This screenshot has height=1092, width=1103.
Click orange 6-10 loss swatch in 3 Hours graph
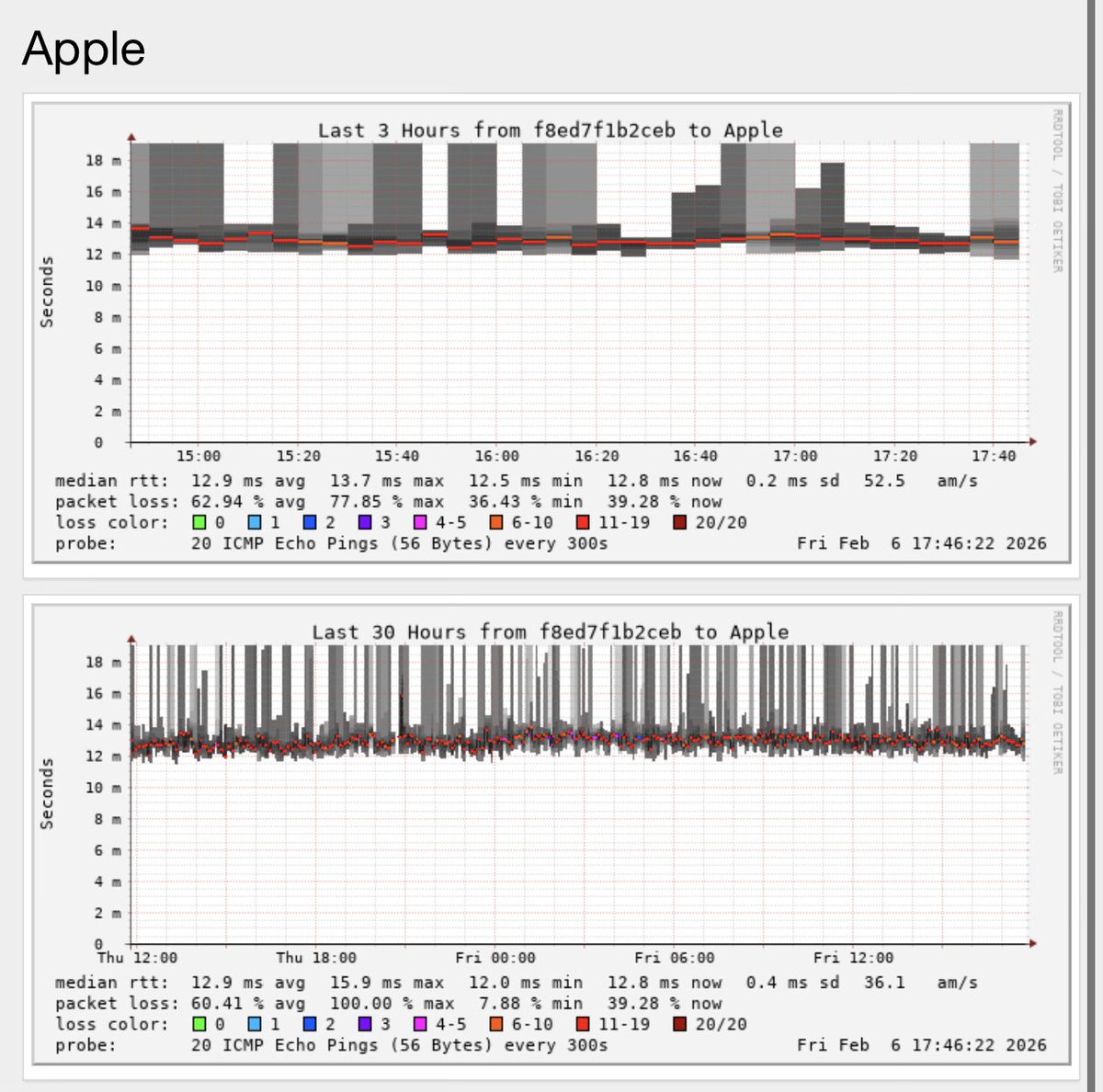click(496, 523)
